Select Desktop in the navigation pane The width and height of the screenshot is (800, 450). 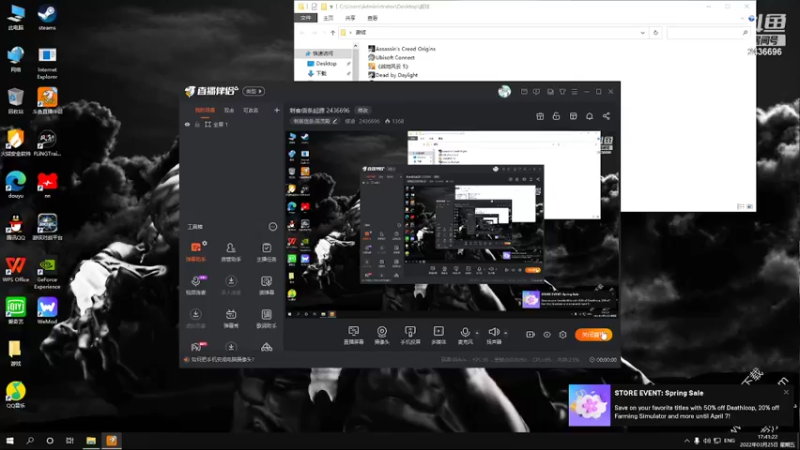click(x=325, y=64)
